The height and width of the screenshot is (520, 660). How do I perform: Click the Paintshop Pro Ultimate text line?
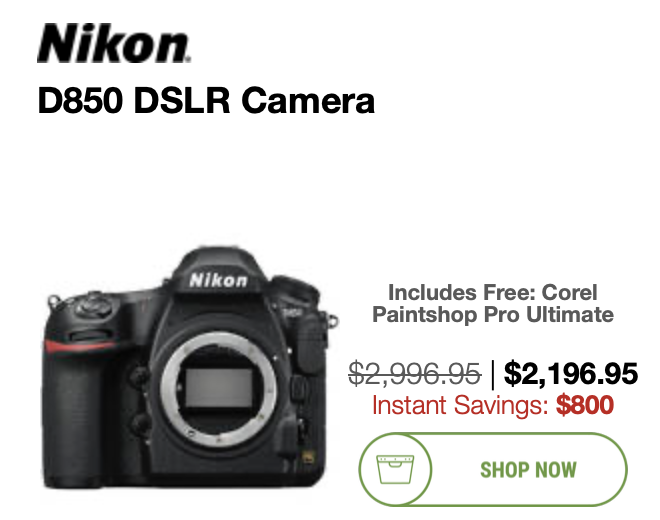click(x=492, y=315)
